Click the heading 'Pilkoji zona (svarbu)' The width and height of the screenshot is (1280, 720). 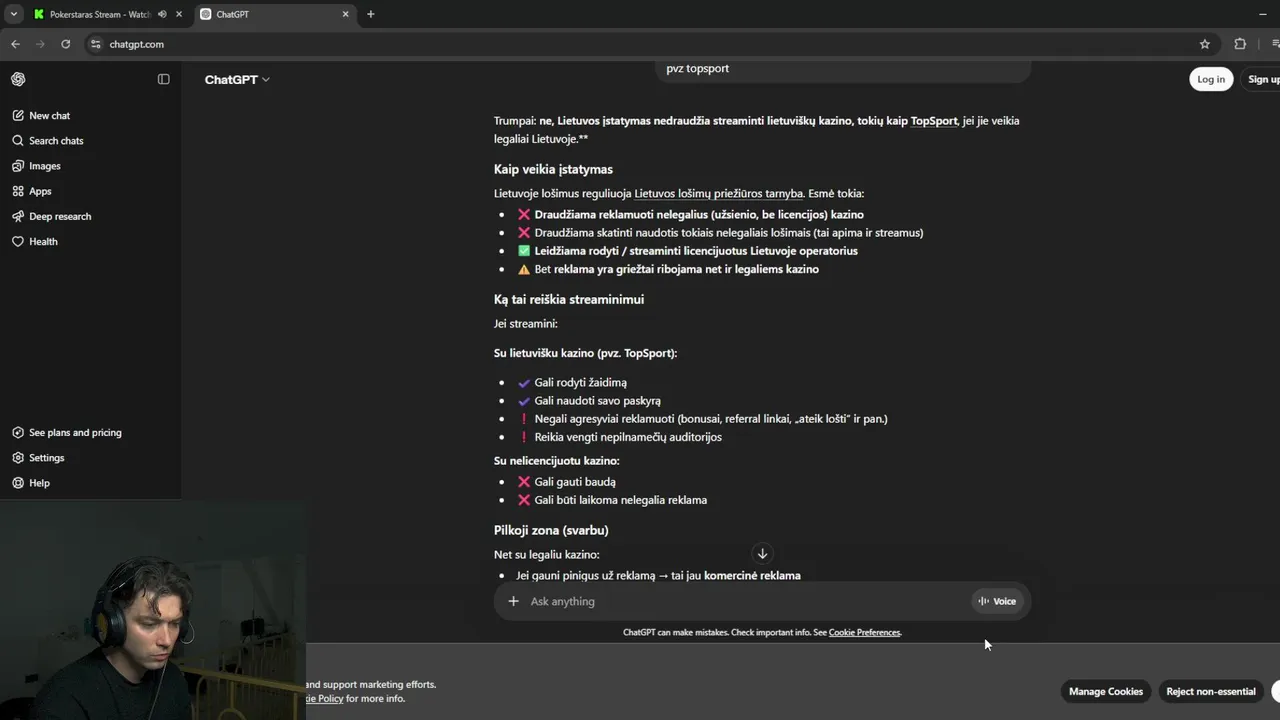(551, 530)
